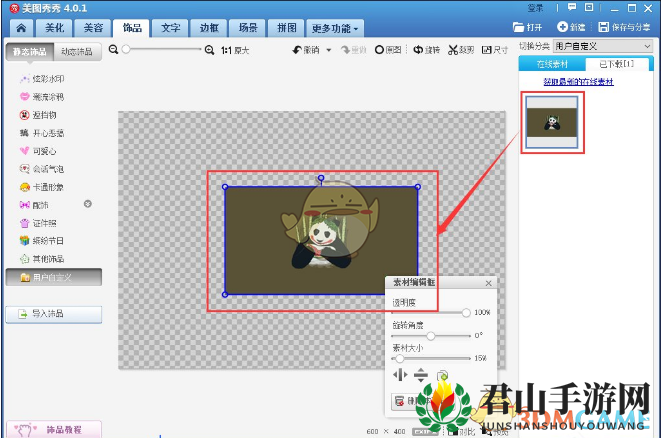
Task: Click the 撤销 undo arrow icon
Action: pos(297,50)
